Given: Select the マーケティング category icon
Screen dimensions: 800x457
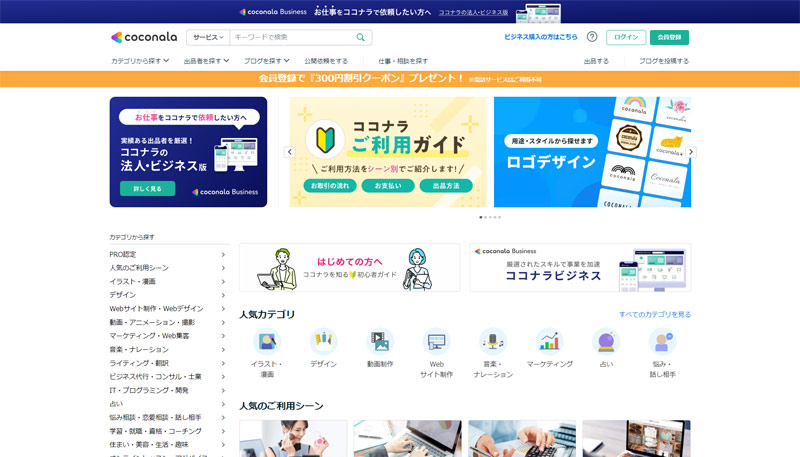Looking at the screenshot, I should (549, 341).
